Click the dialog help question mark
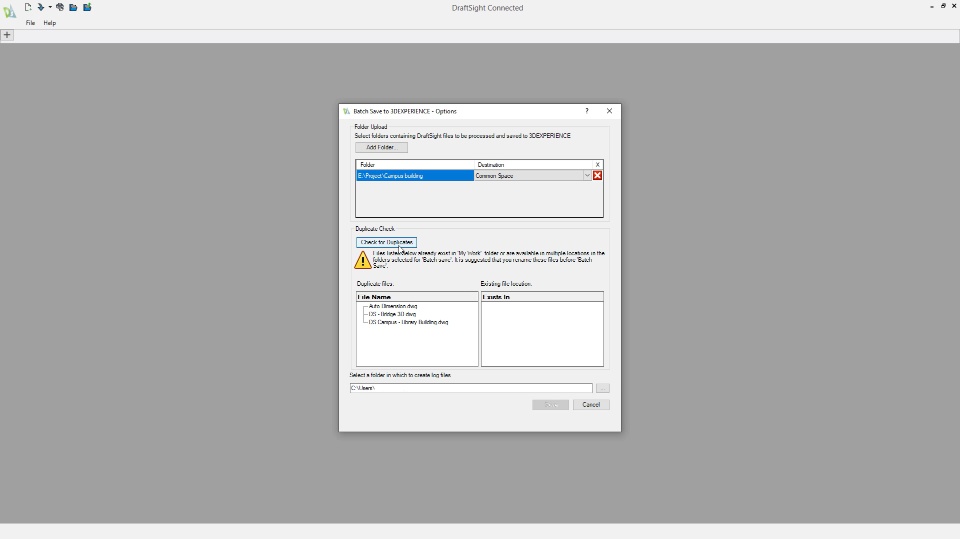This screenshot has width=960, height=539. click(587, 111)
